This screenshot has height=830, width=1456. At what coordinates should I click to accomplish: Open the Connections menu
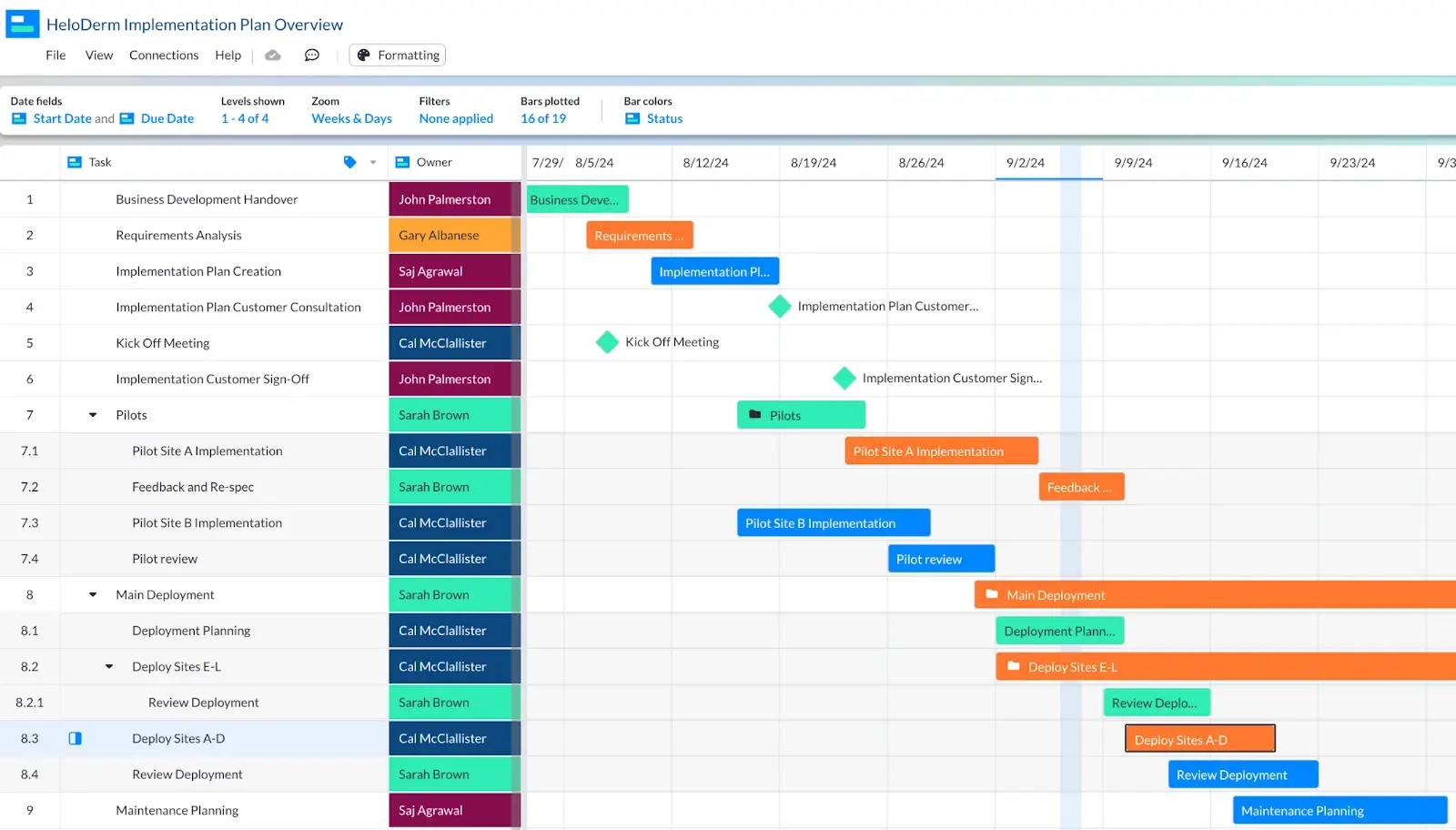tap(164, 56)
